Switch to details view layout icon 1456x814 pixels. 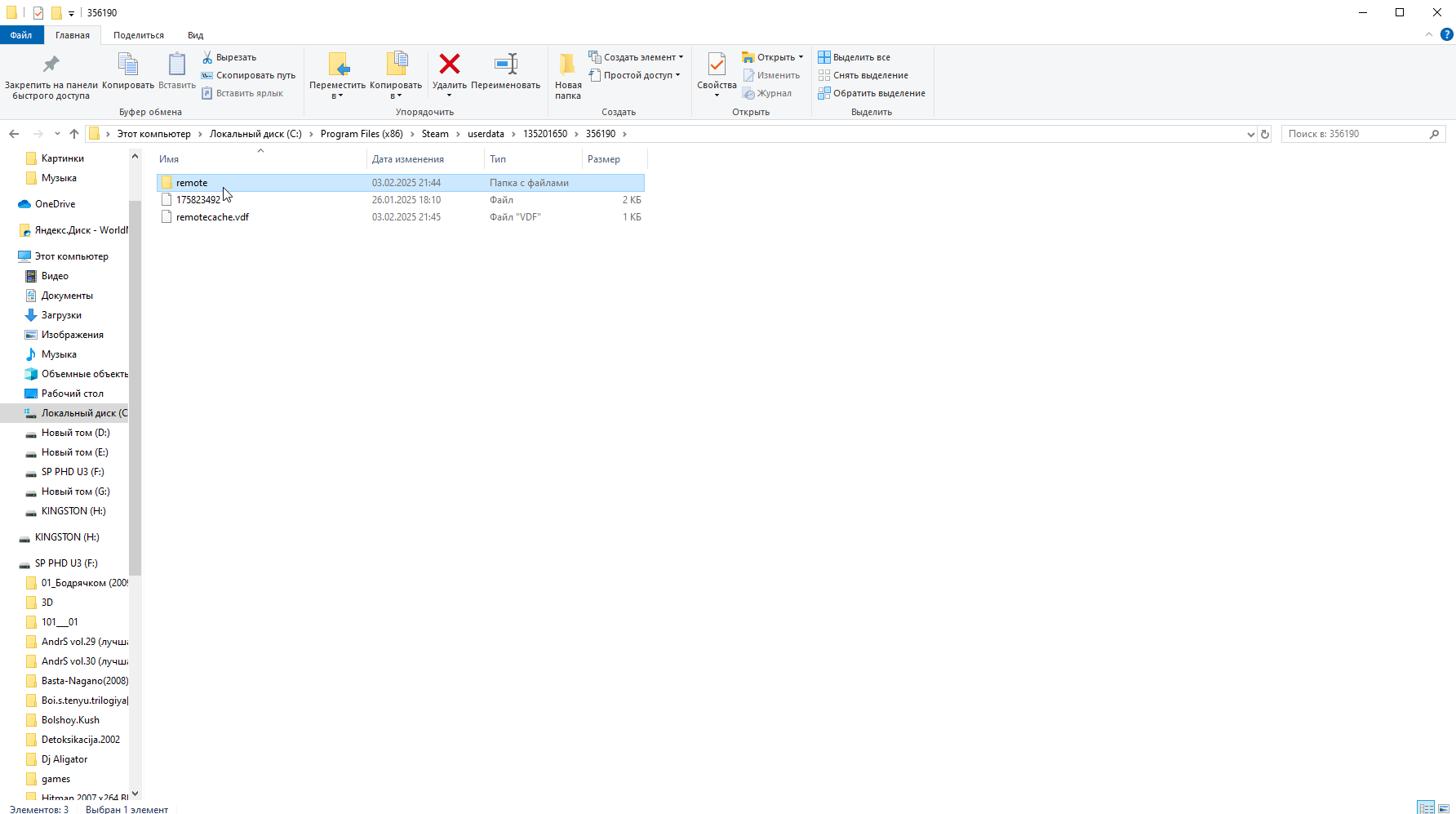(x=1426, y=807)
